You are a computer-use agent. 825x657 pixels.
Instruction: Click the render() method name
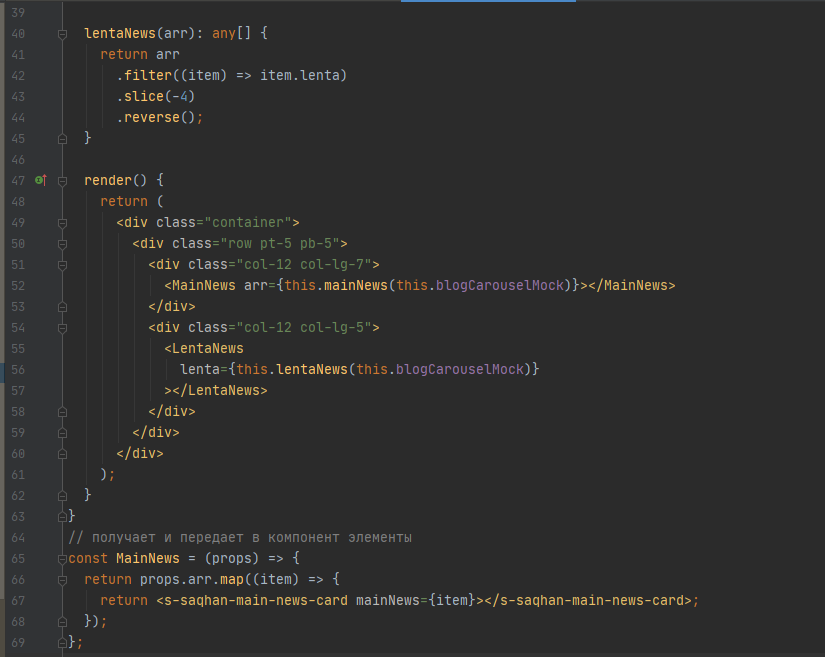pyautogui.click(x=116, y=180)
